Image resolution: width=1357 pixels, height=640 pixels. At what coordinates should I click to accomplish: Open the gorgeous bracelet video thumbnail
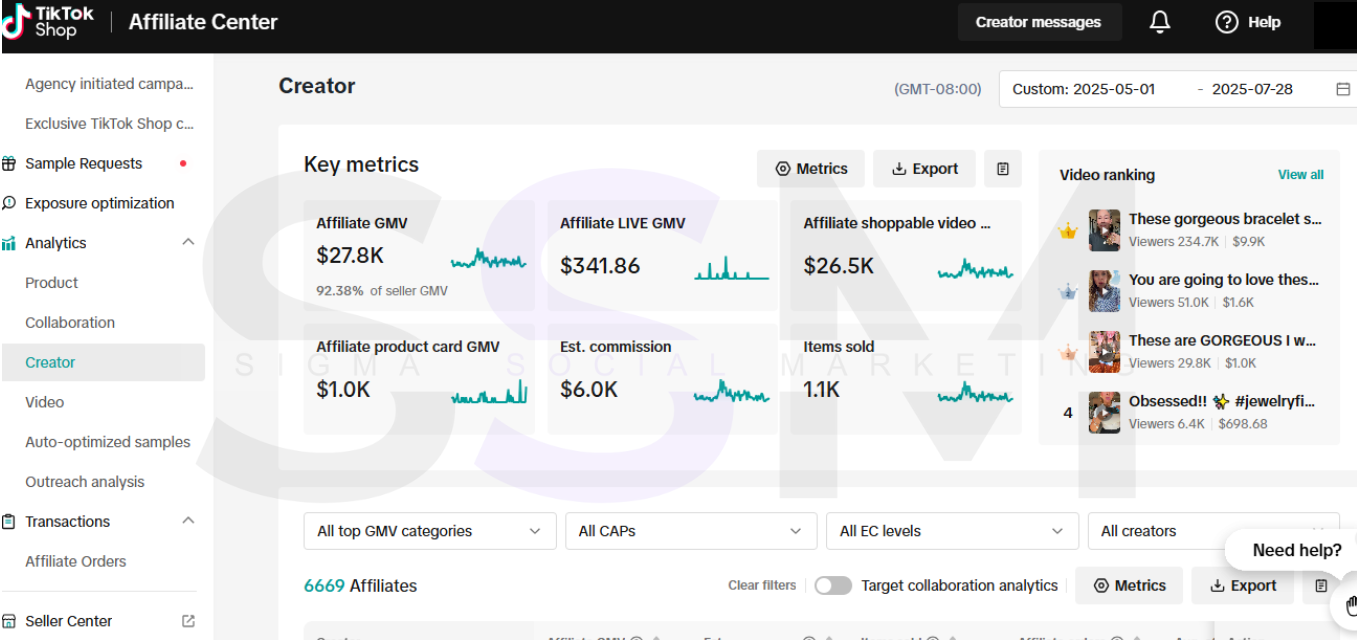coord(1105,231)
